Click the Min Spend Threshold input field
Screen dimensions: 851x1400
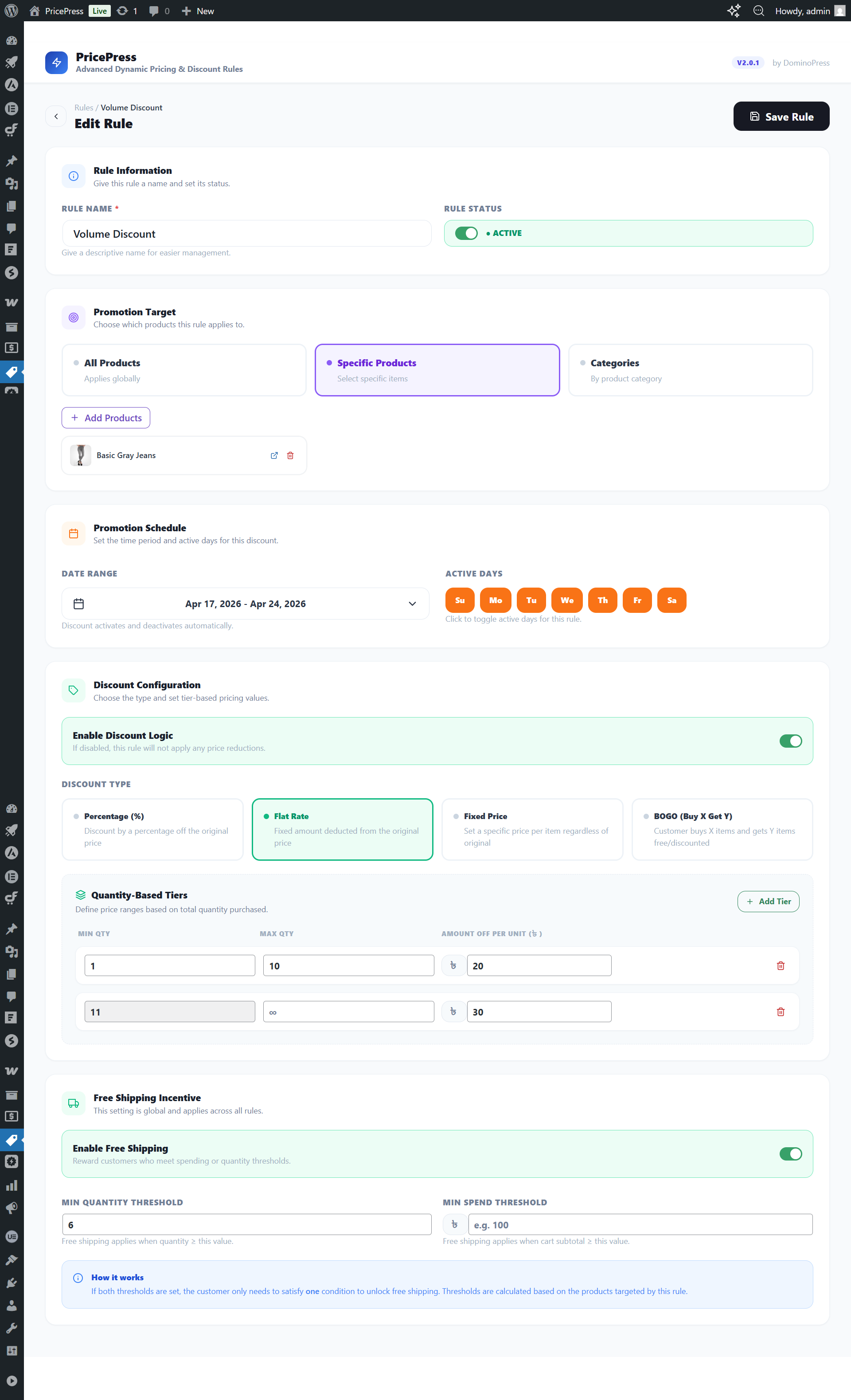click(640, 1224)
